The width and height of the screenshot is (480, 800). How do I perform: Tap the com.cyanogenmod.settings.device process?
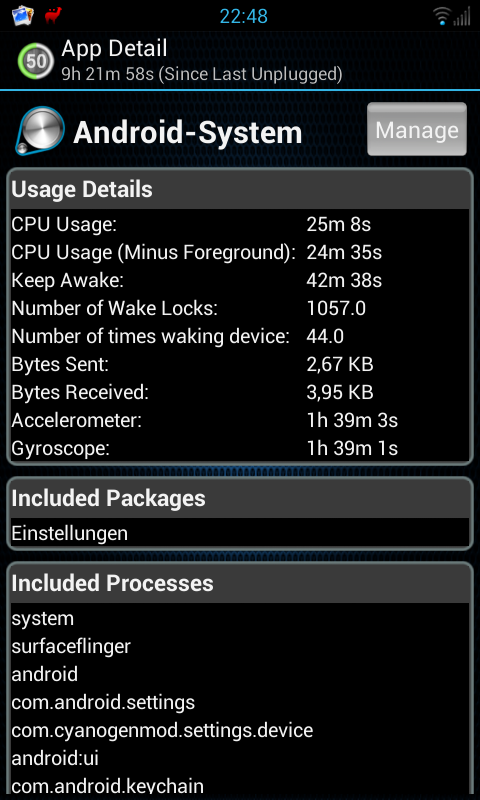point(162,731)
